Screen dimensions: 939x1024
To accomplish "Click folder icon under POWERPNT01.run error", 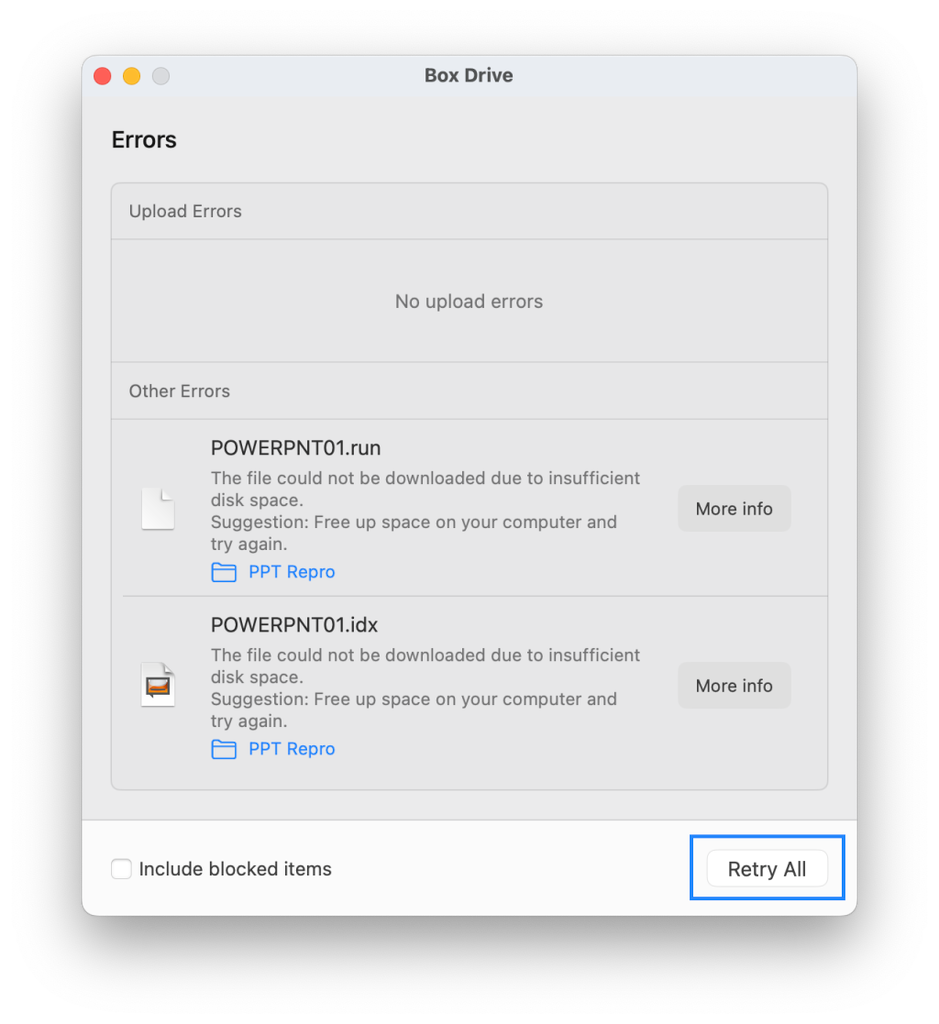I will coord(223,572).
